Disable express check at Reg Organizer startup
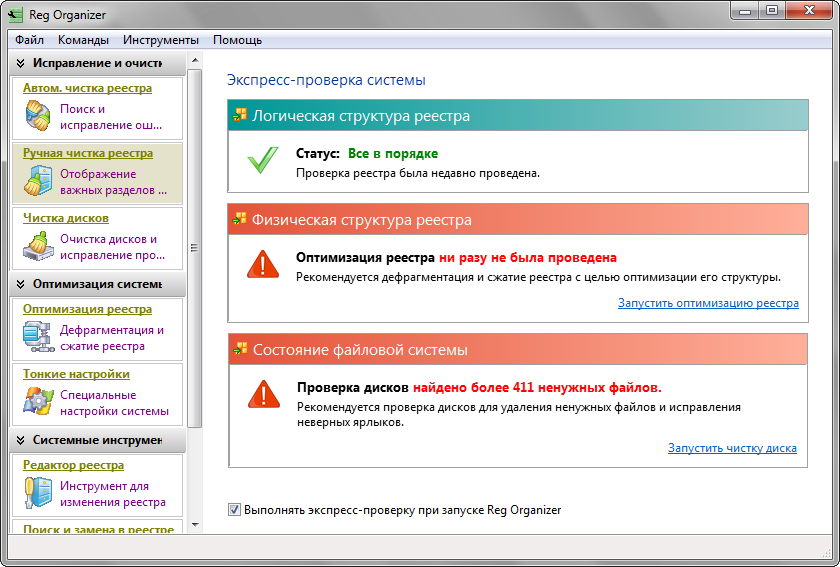Viewport: 840px width, 567px height. [234, 510]
